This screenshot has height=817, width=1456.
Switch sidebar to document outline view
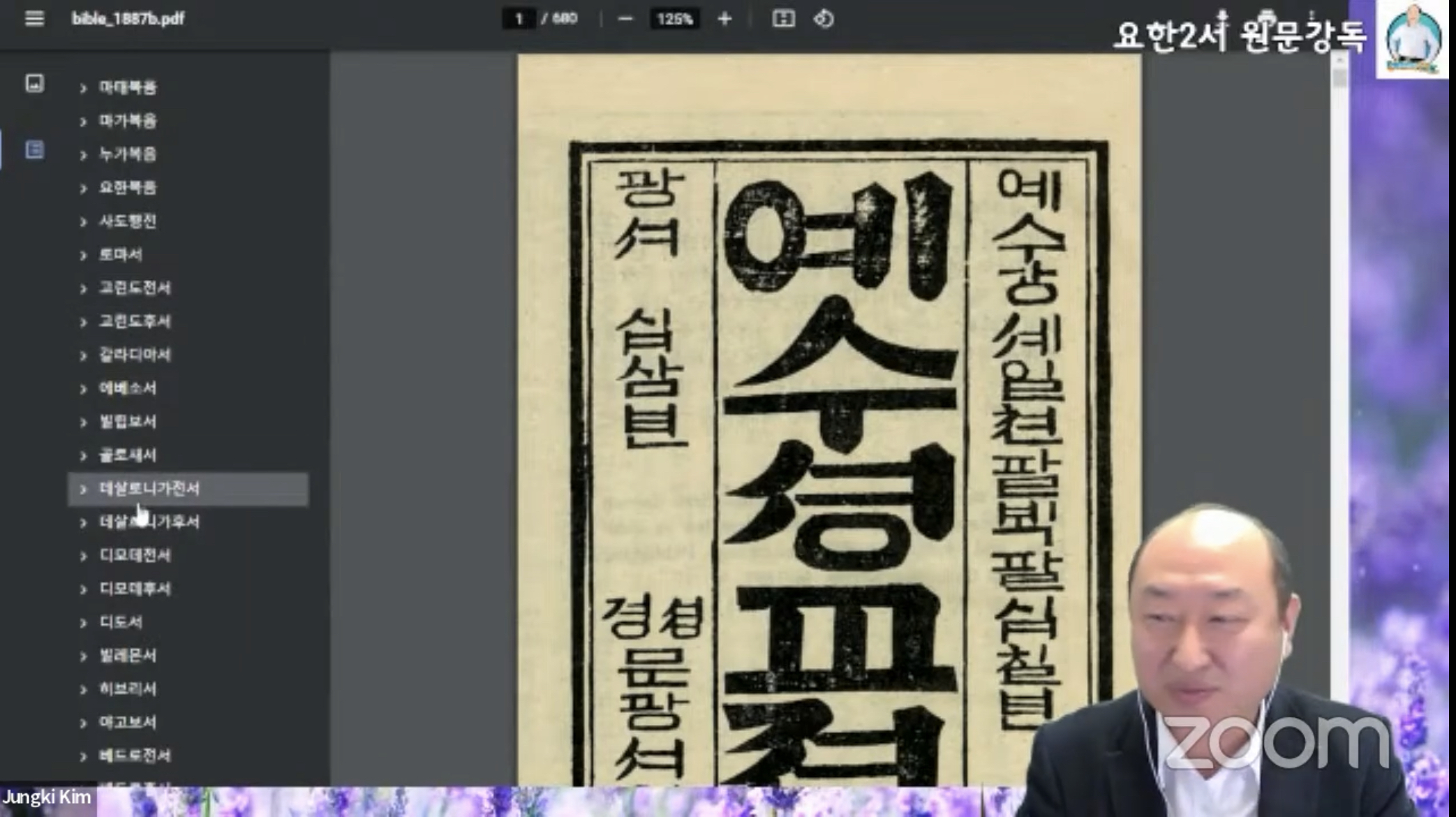coord(34,149)
